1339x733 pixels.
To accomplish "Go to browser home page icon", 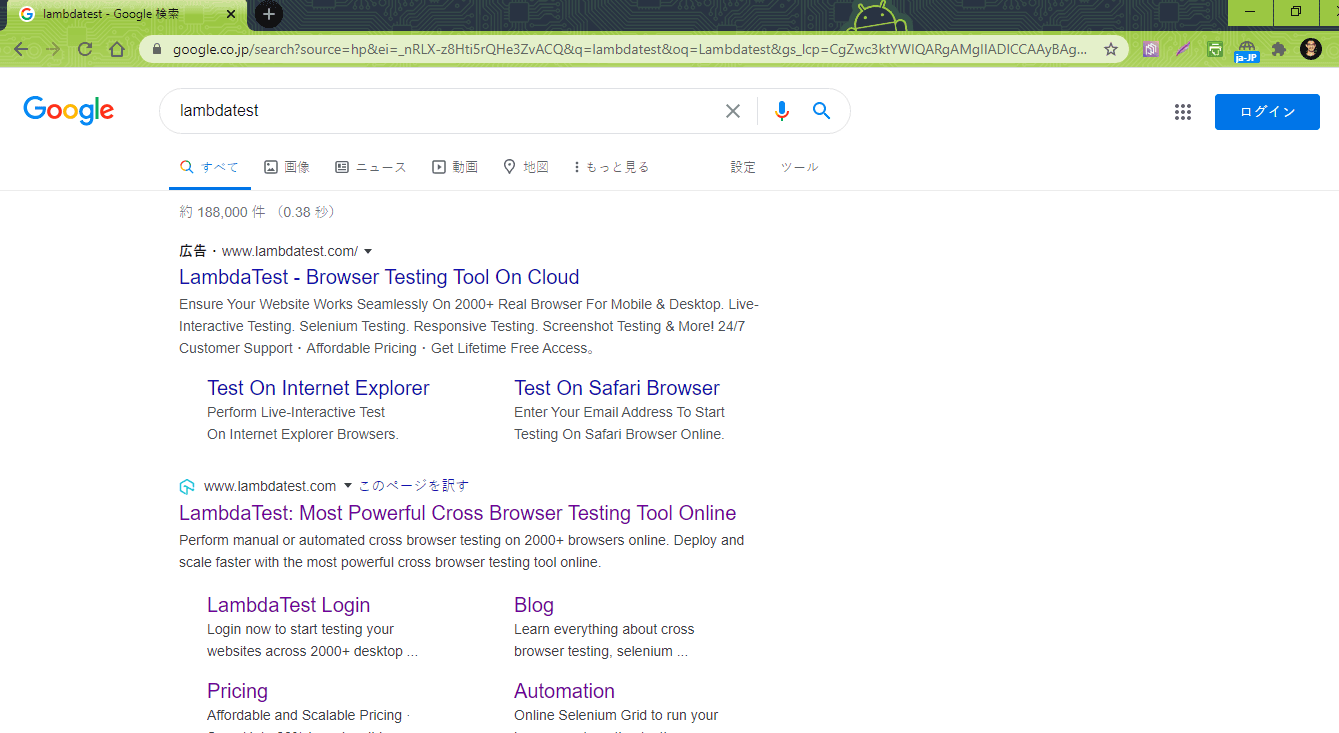I will [117, 49].
